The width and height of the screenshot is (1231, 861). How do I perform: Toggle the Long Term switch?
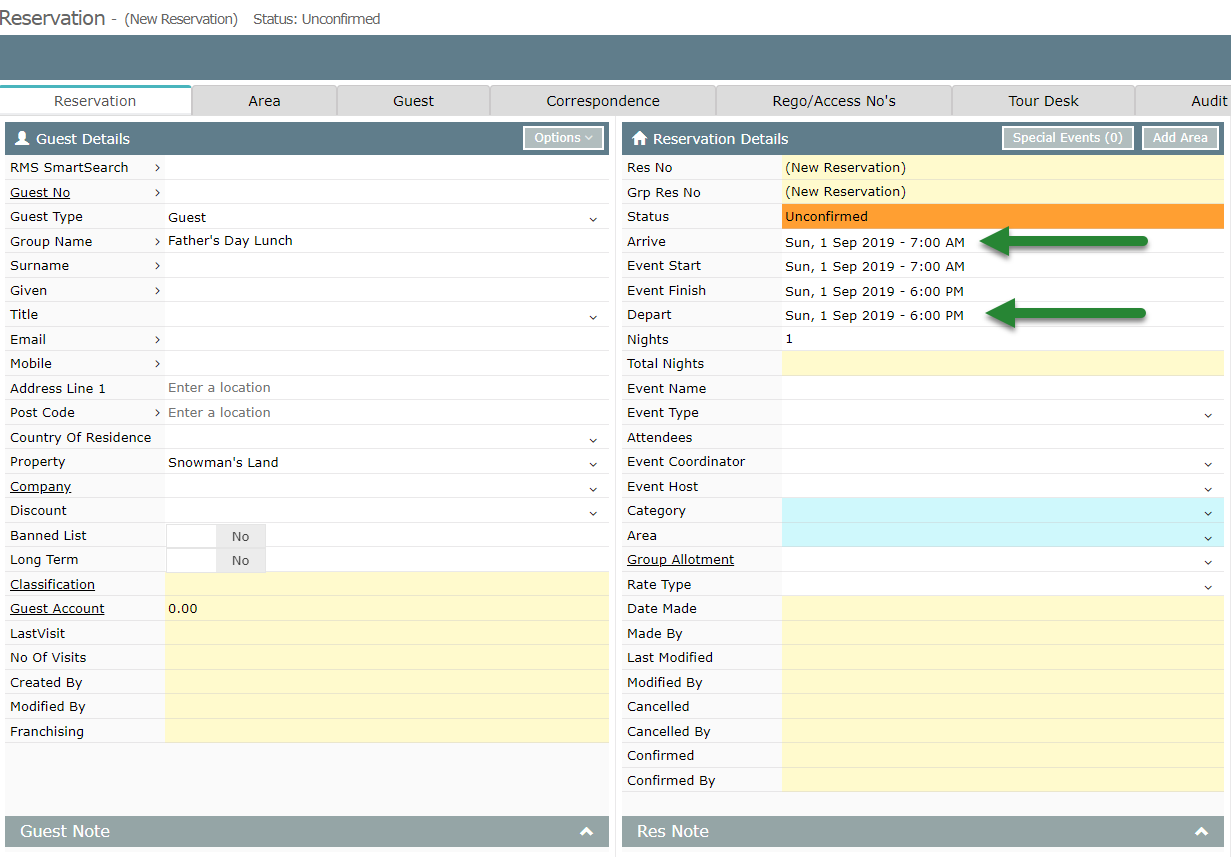tap(216, 560)
